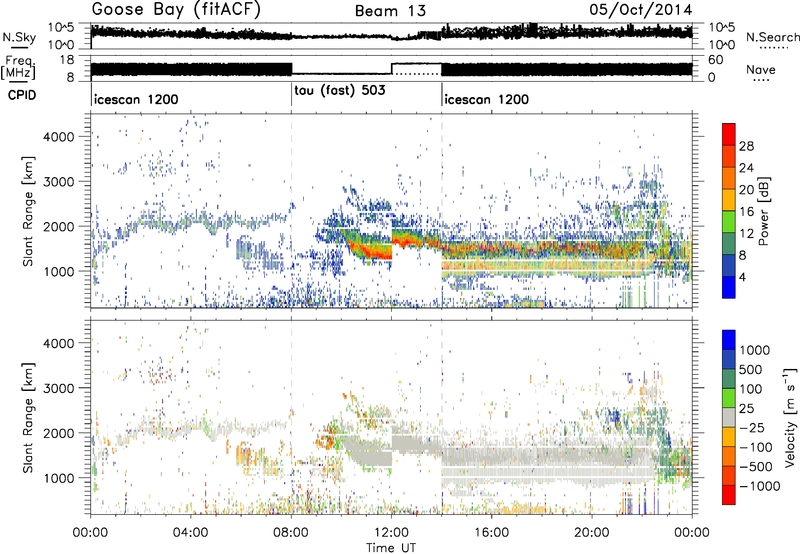Screen dimensions: 800x554
Task: Click the "Slant Range [km]" label of power panel
Action: point(28,211)
